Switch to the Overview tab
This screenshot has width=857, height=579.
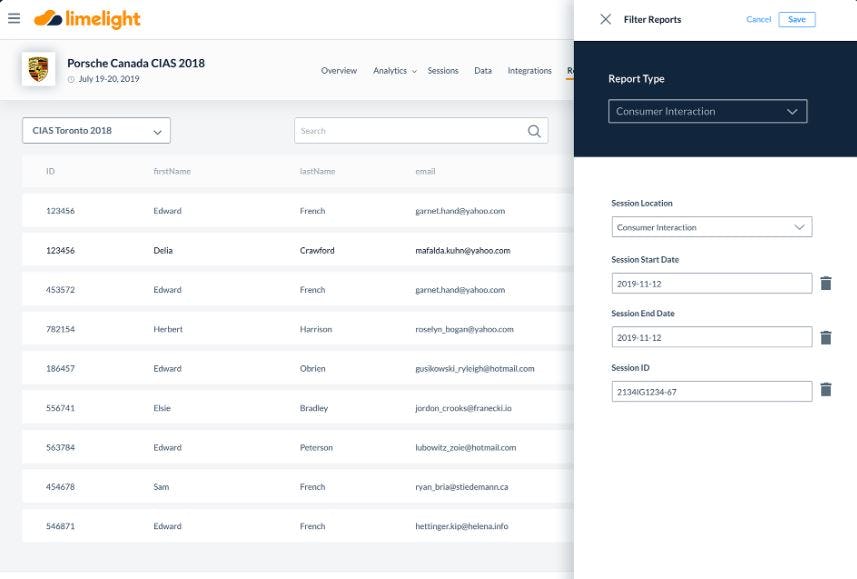[x=339, y=71]
